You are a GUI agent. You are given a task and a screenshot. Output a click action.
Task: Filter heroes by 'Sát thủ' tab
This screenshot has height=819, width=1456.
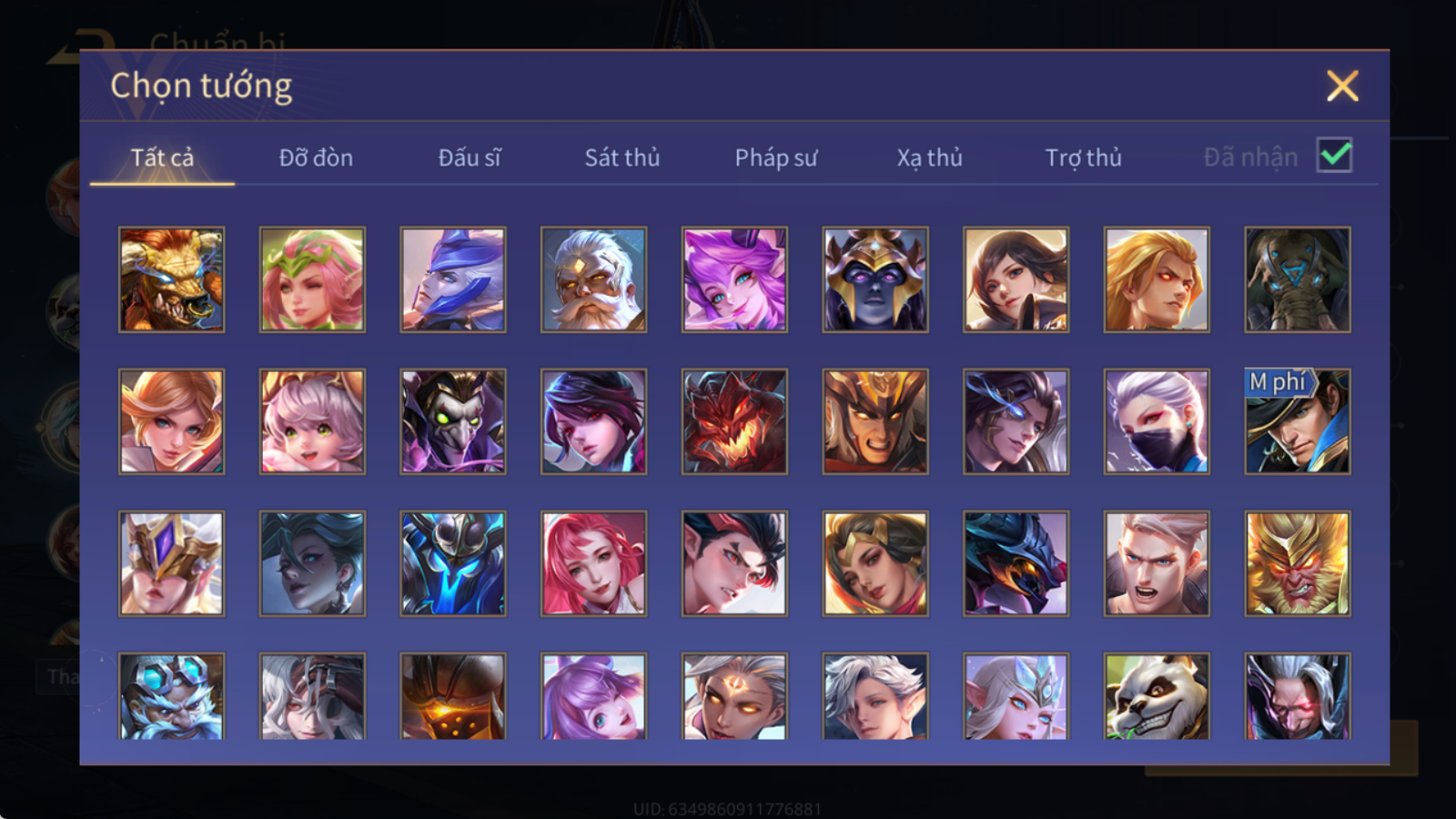(622, 157)
